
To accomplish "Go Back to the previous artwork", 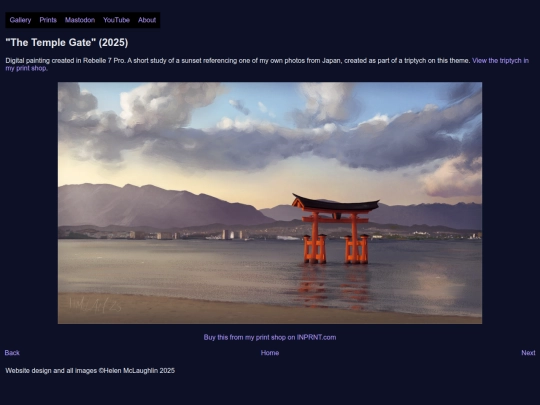I will coord(12,353).
